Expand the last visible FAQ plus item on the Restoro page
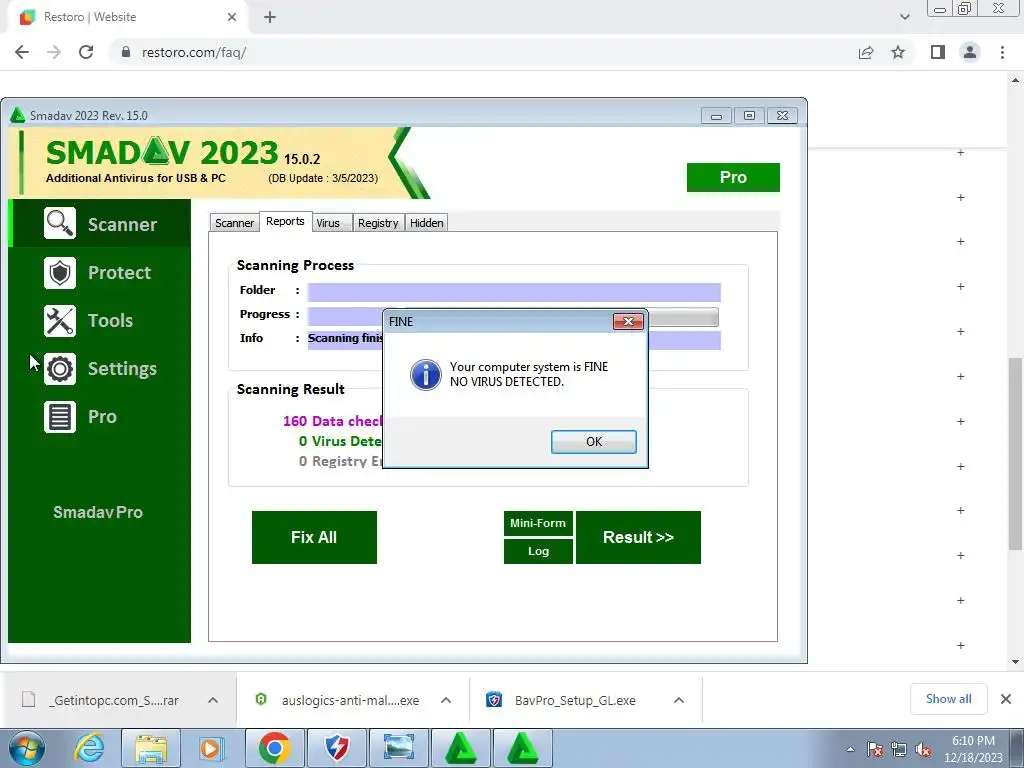This screenshot has width=1024, height=768. [x=960, y=645]
